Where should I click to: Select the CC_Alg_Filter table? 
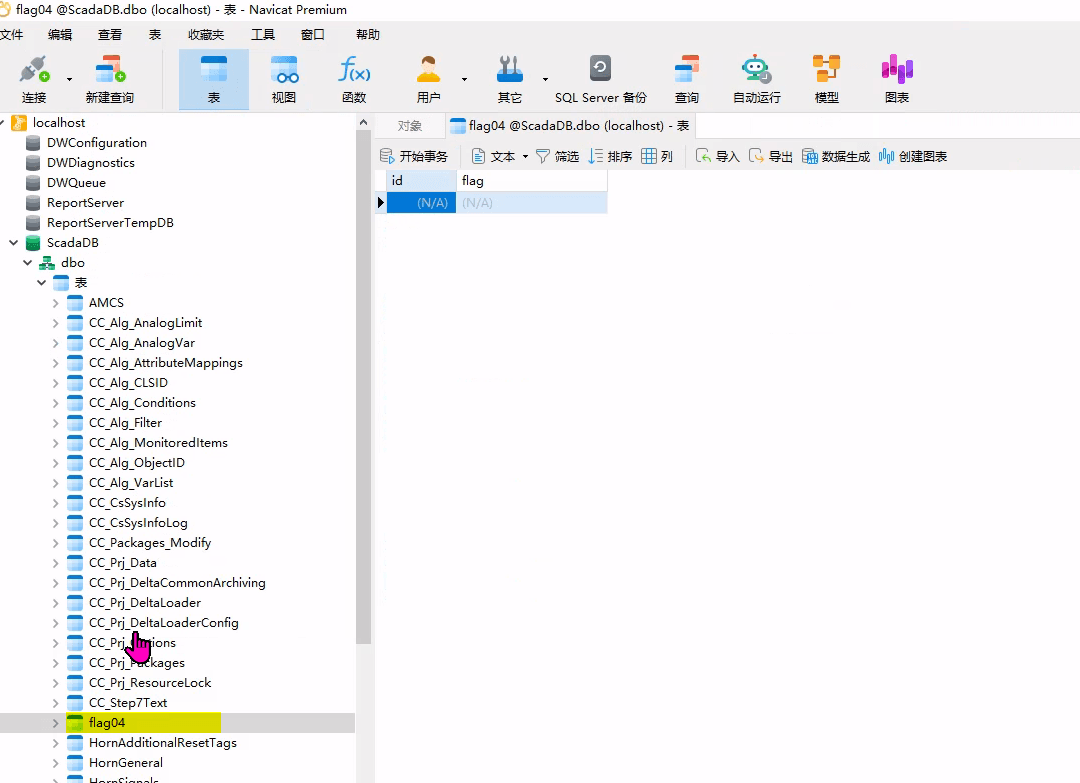pos(125,423)
